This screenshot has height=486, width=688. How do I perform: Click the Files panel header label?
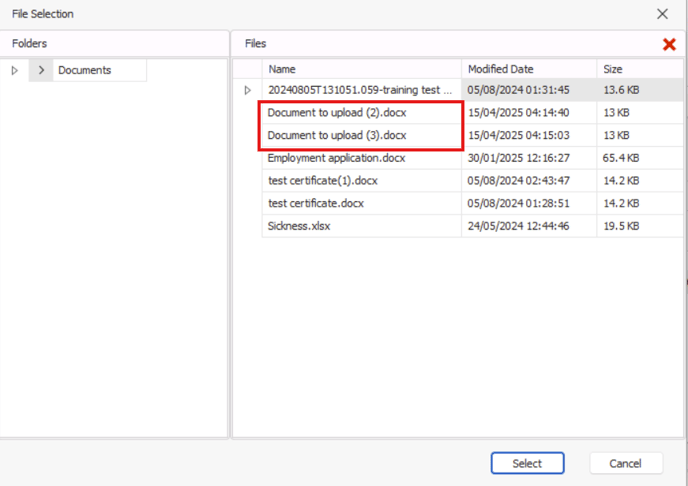coord(255,43)
